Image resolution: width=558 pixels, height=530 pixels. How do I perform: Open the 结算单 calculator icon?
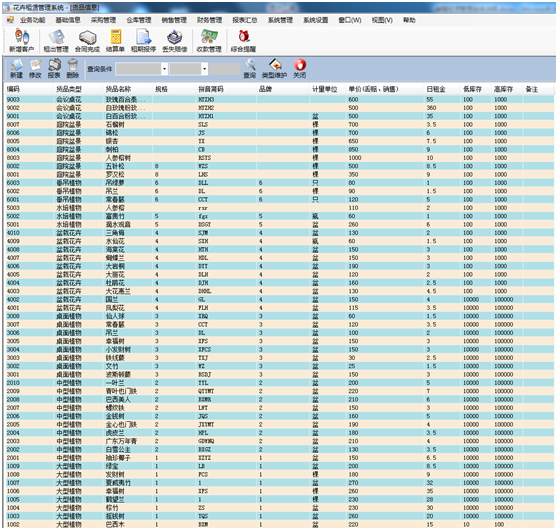[115, 41]
